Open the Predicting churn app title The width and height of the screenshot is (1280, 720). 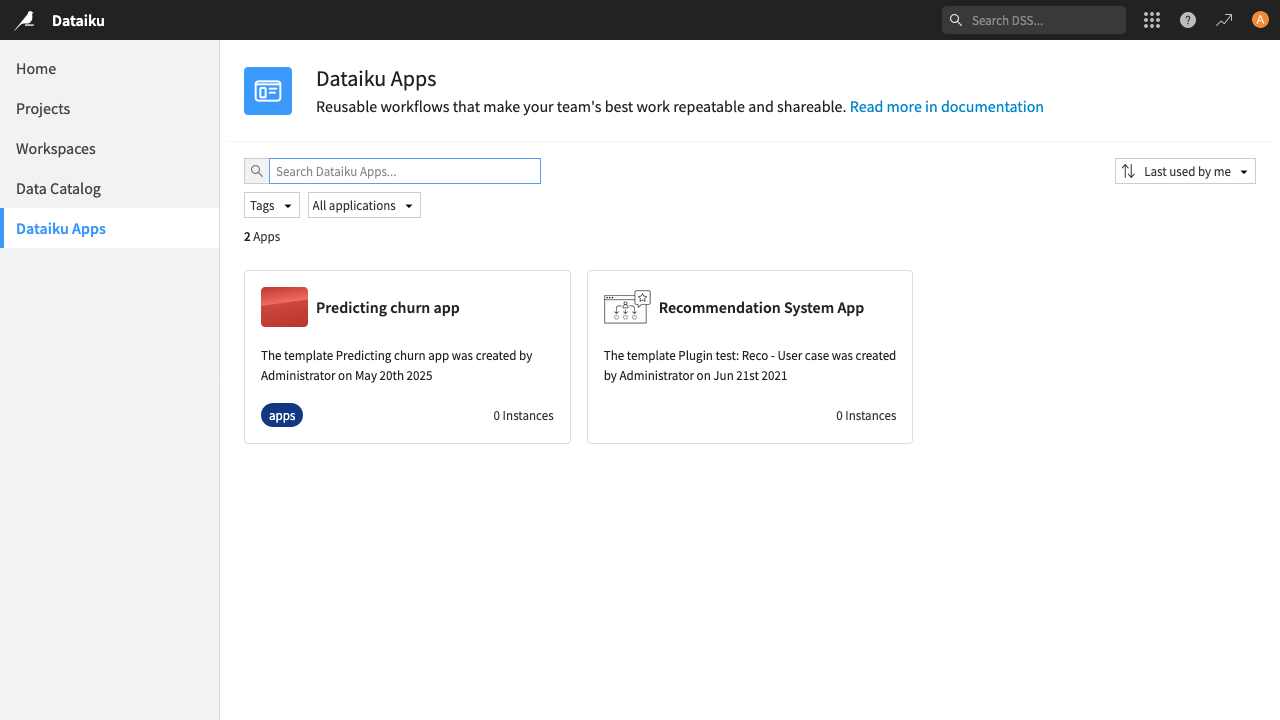pos(388,308)
